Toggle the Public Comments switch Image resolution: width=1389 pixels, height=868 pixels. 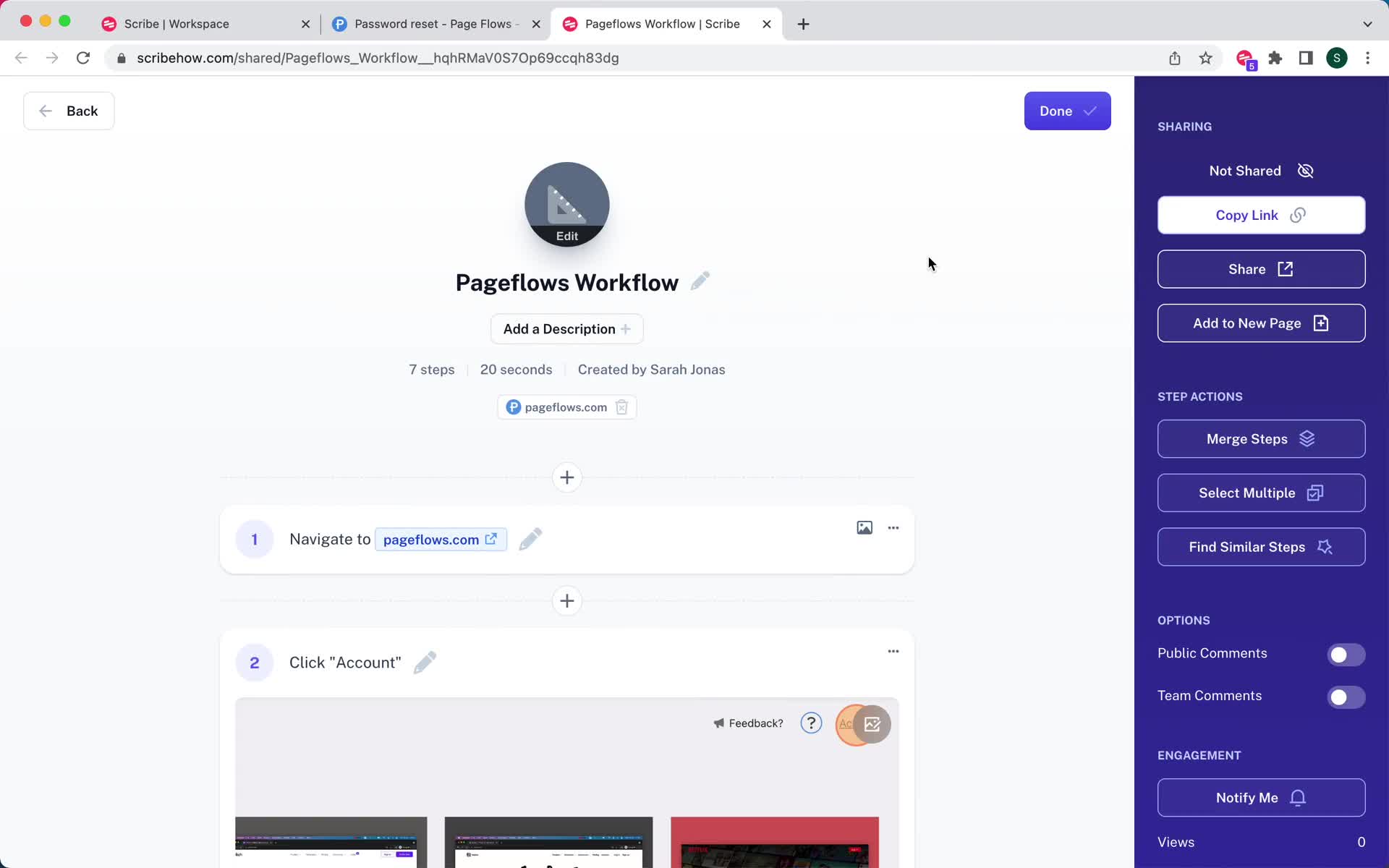pyautogui.click(x=1346, y=653)
